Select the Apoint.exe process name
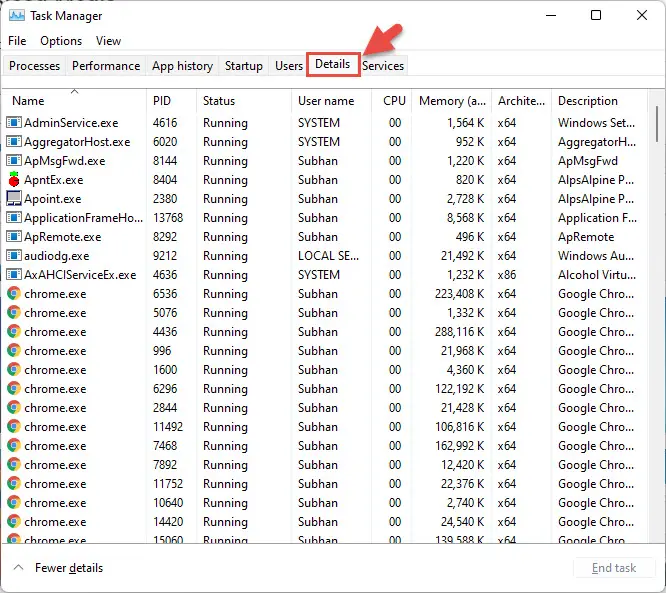Viewport: 666px width, 593px height. (53, 198)
